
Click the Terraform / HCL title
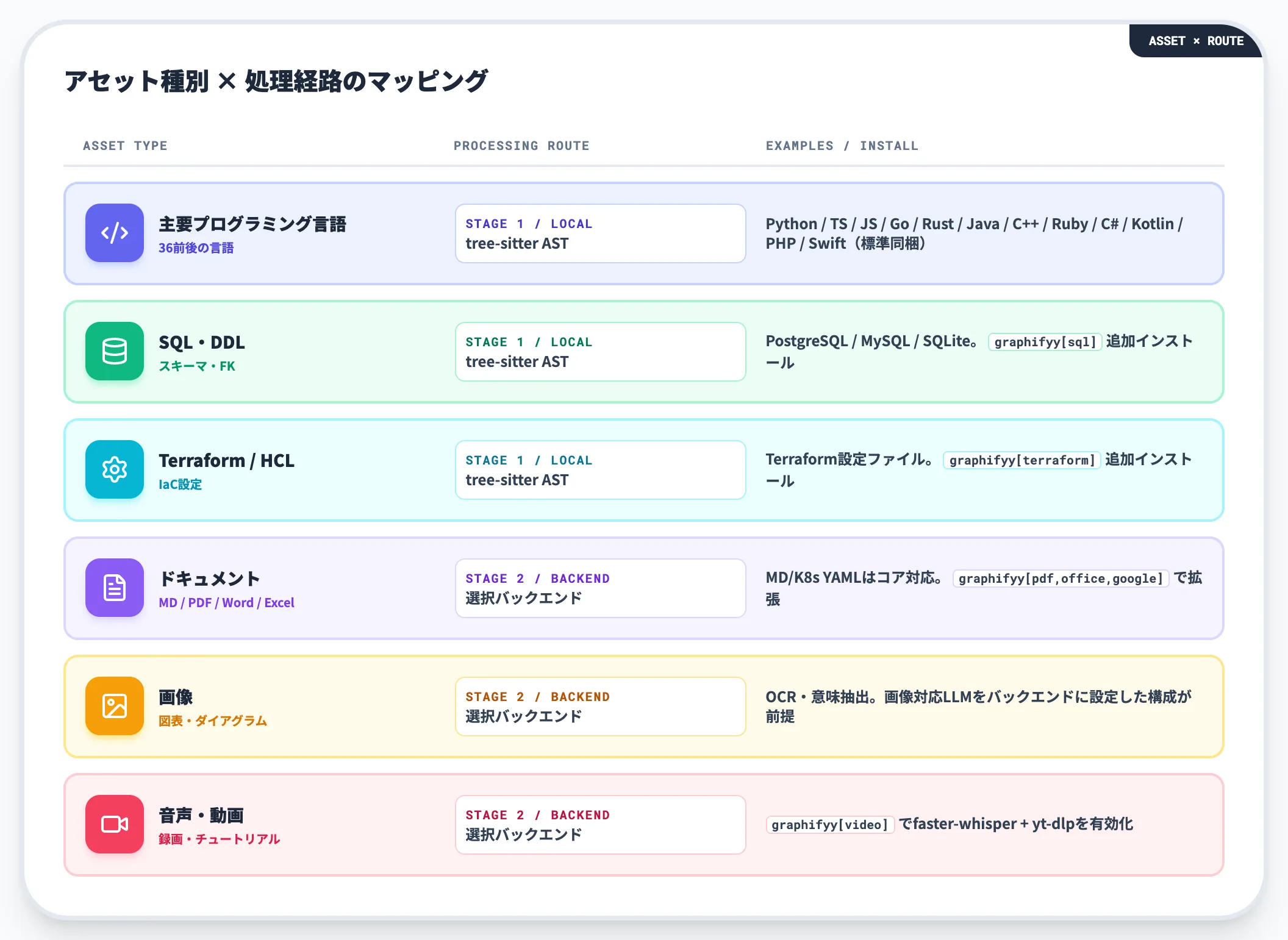click(x=226, y=460)
